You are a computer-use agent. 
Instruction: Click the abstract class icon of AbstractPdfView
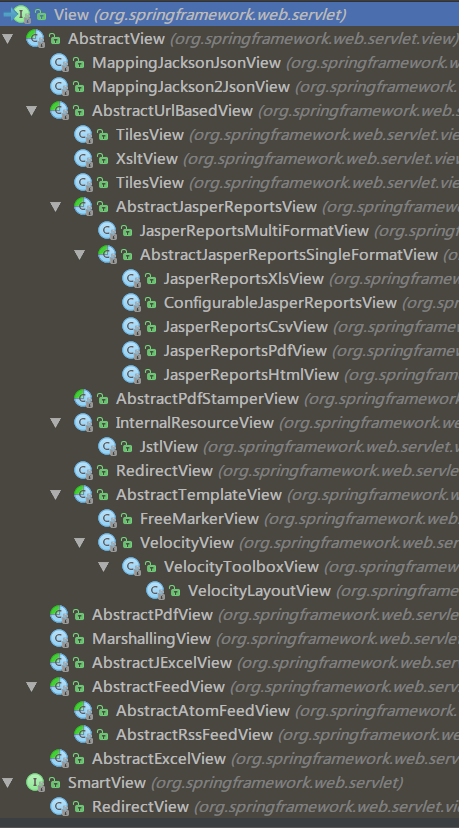(59, 615)
